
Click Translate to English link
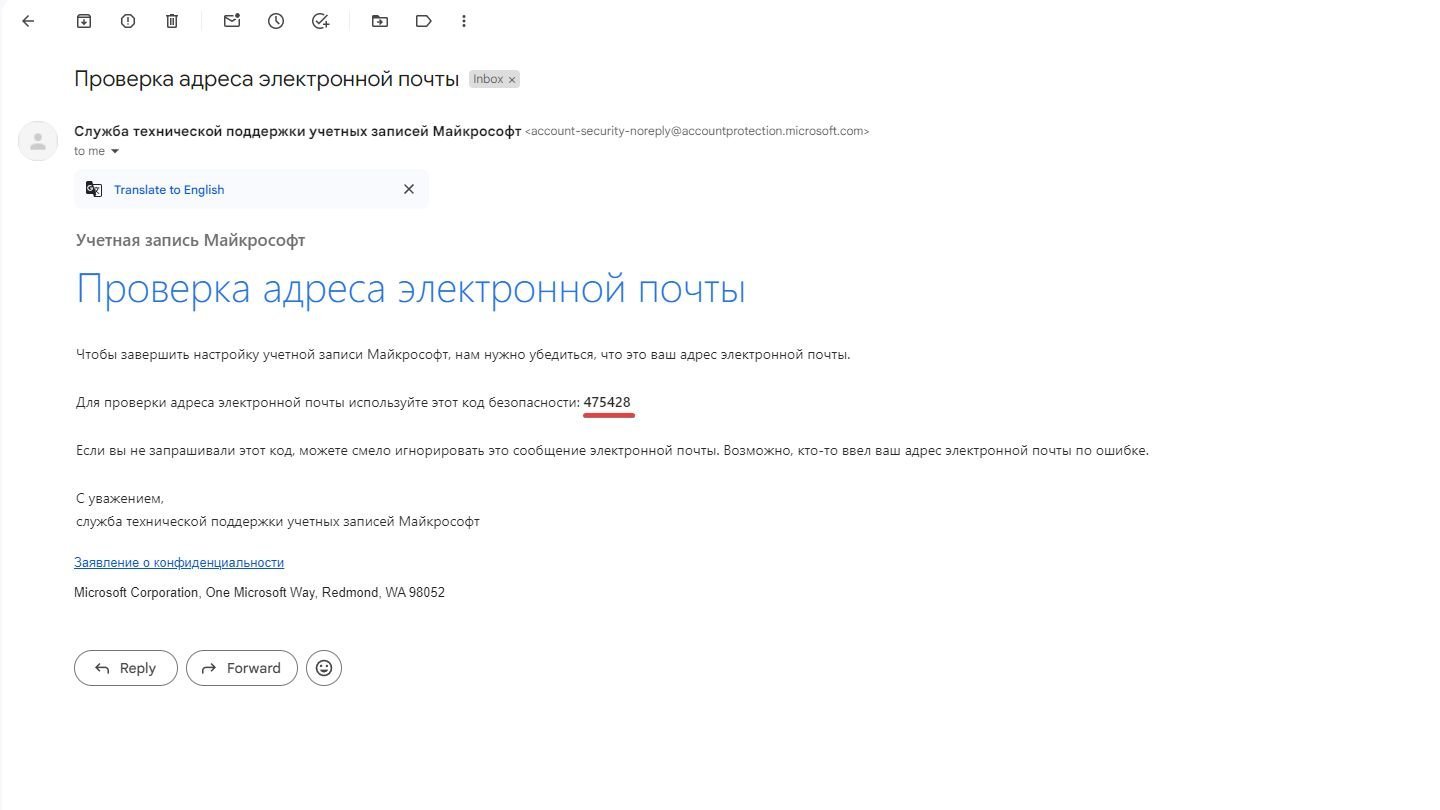[169, 190]
